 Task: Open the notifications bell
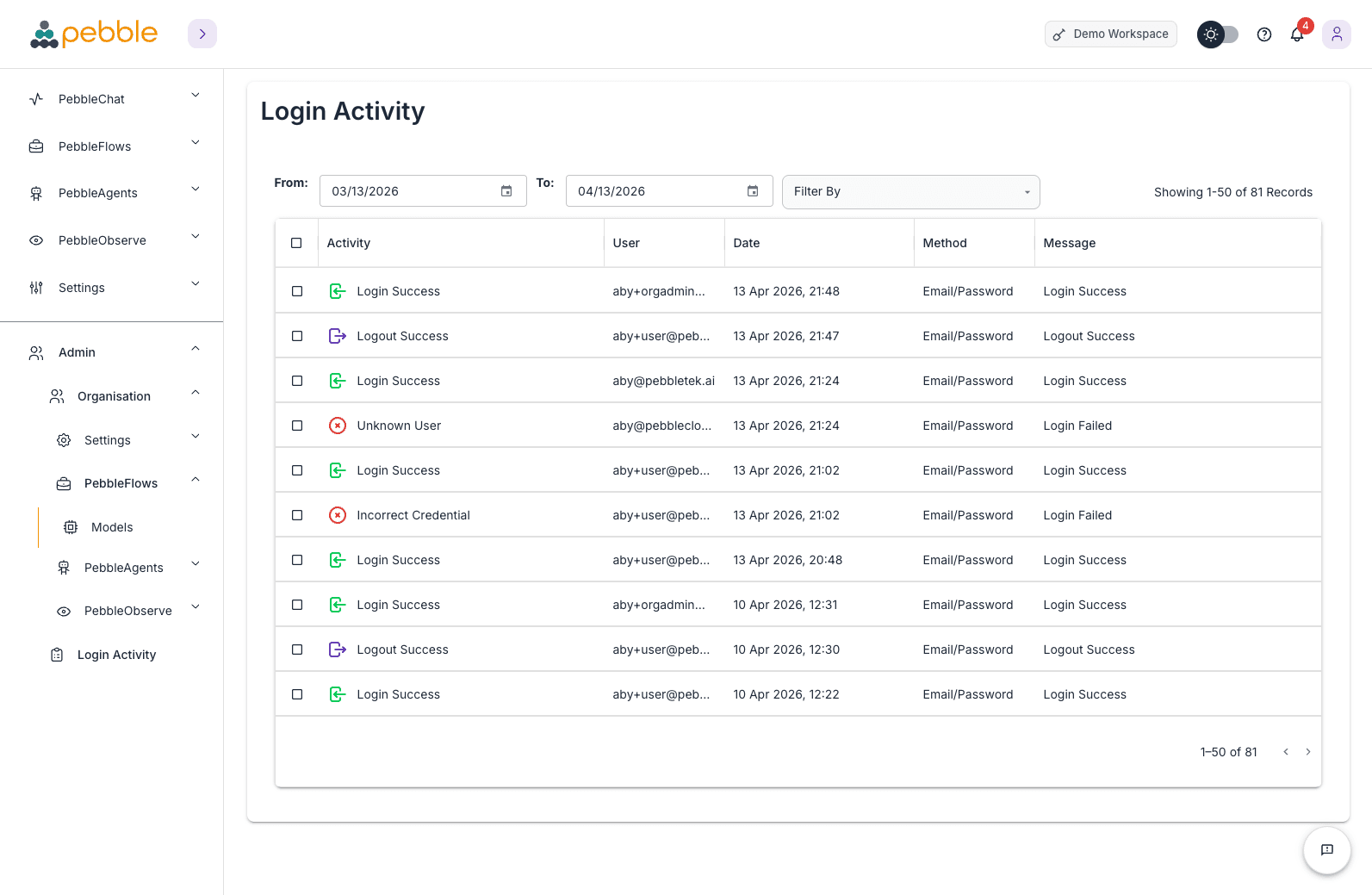[1297, 34]
